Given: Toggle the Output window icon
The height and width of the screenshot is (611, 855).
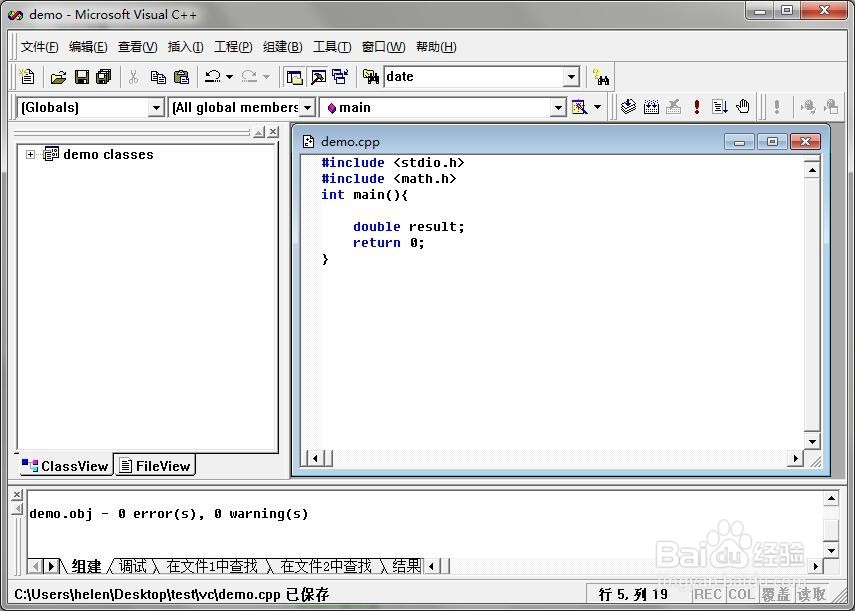Looking at the screenshot, I should tap(318, 77).
